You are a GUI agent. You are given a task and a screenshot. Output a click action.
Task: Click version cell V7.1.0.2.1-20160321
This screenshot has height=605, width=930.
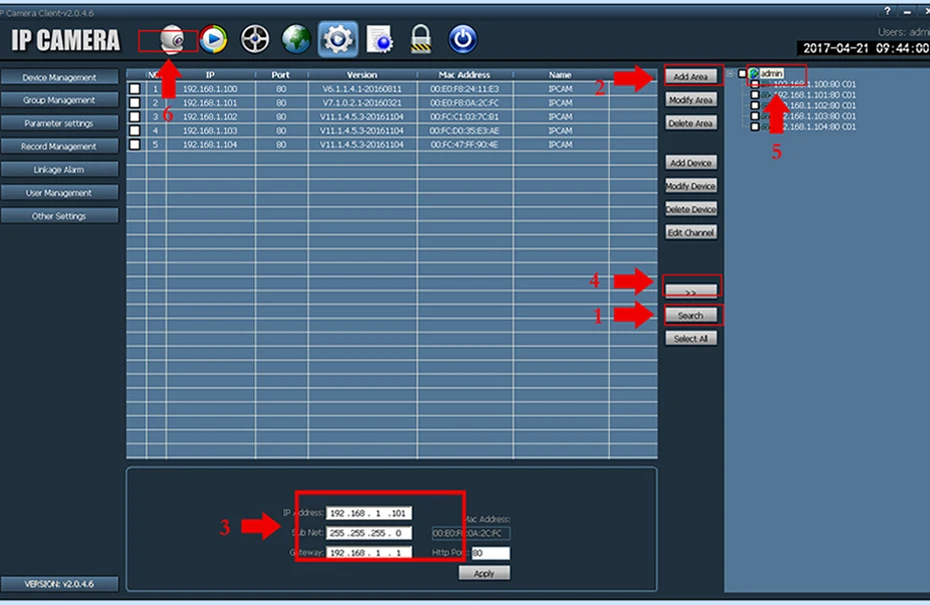(x=362, y=103)
